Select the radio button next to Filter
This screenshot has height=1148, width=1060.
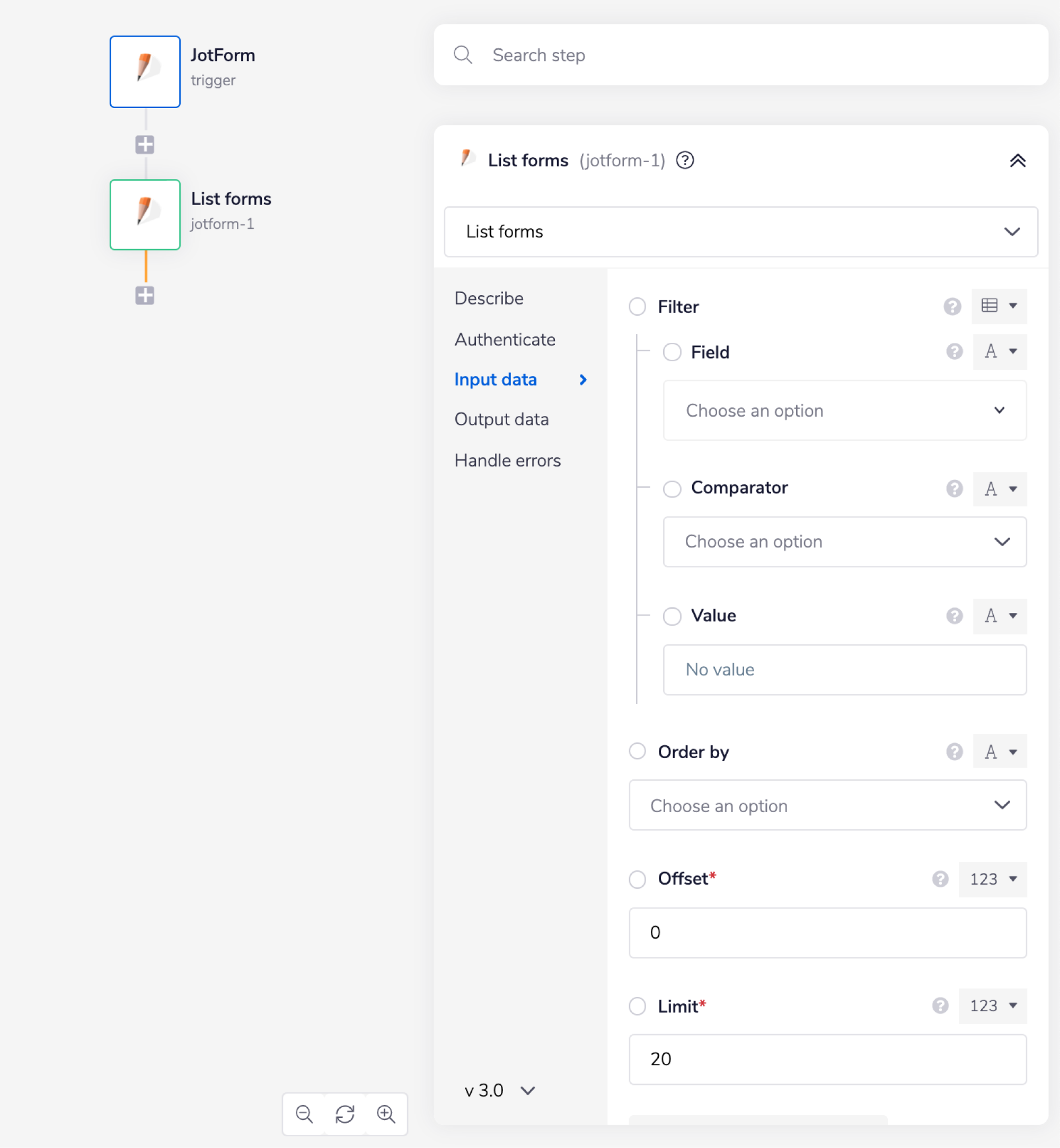point(637,306)
